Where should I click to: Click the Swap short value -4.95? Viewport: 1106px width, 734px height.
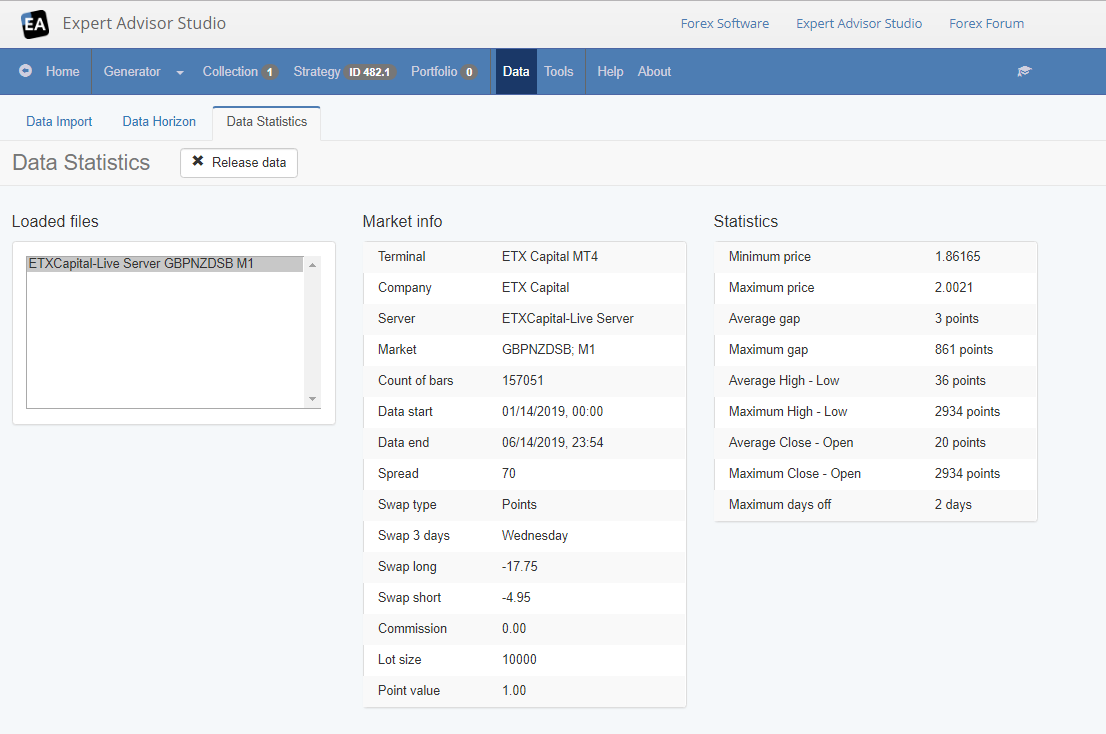[516, 598]
